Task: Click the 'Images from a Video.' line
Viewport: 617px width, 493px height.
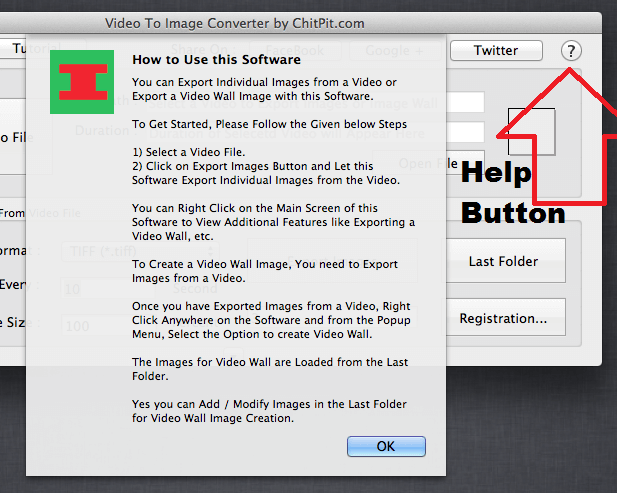Action: pos(188,278)
